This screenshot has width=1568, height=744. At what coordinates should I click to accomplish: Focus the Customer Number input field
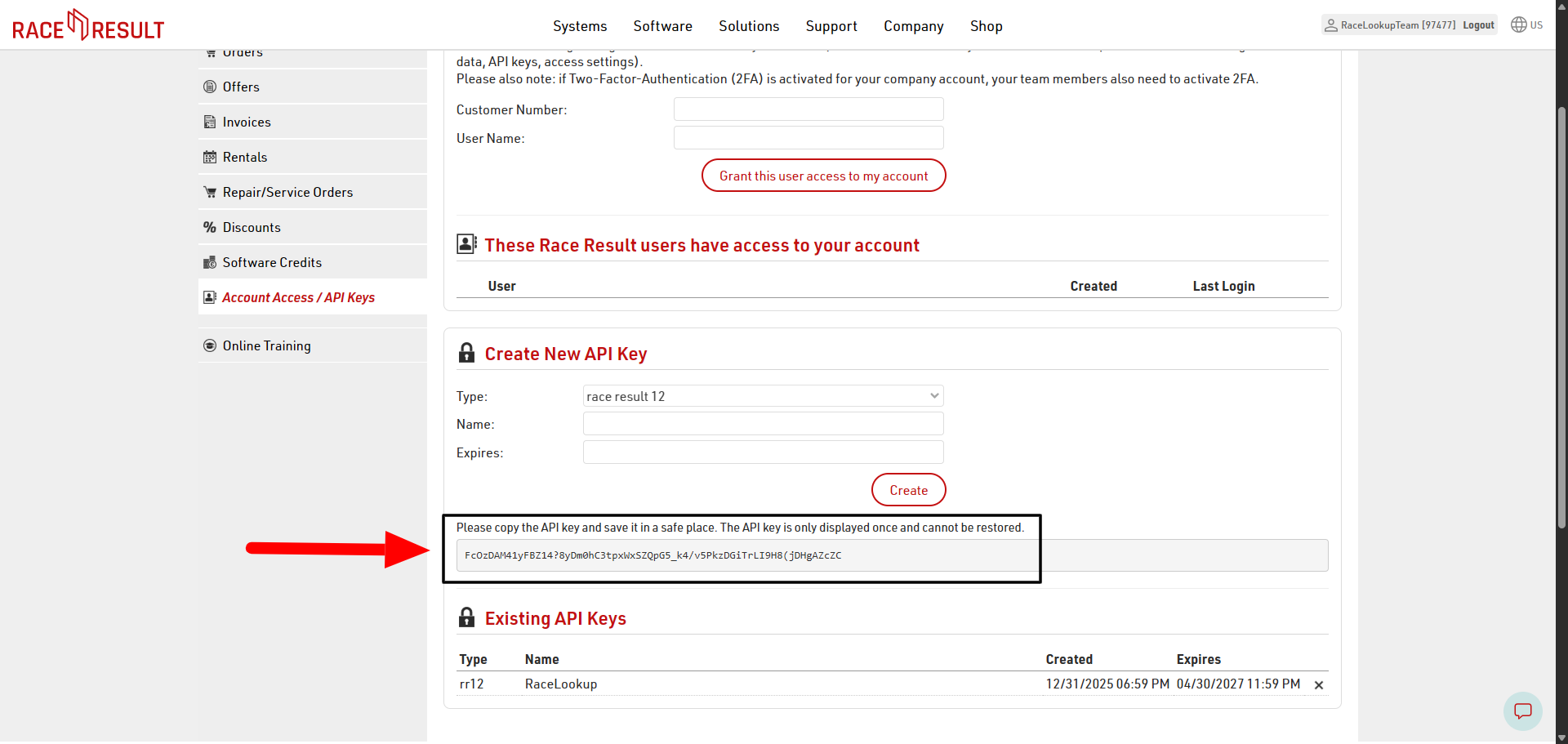(808, 109)
